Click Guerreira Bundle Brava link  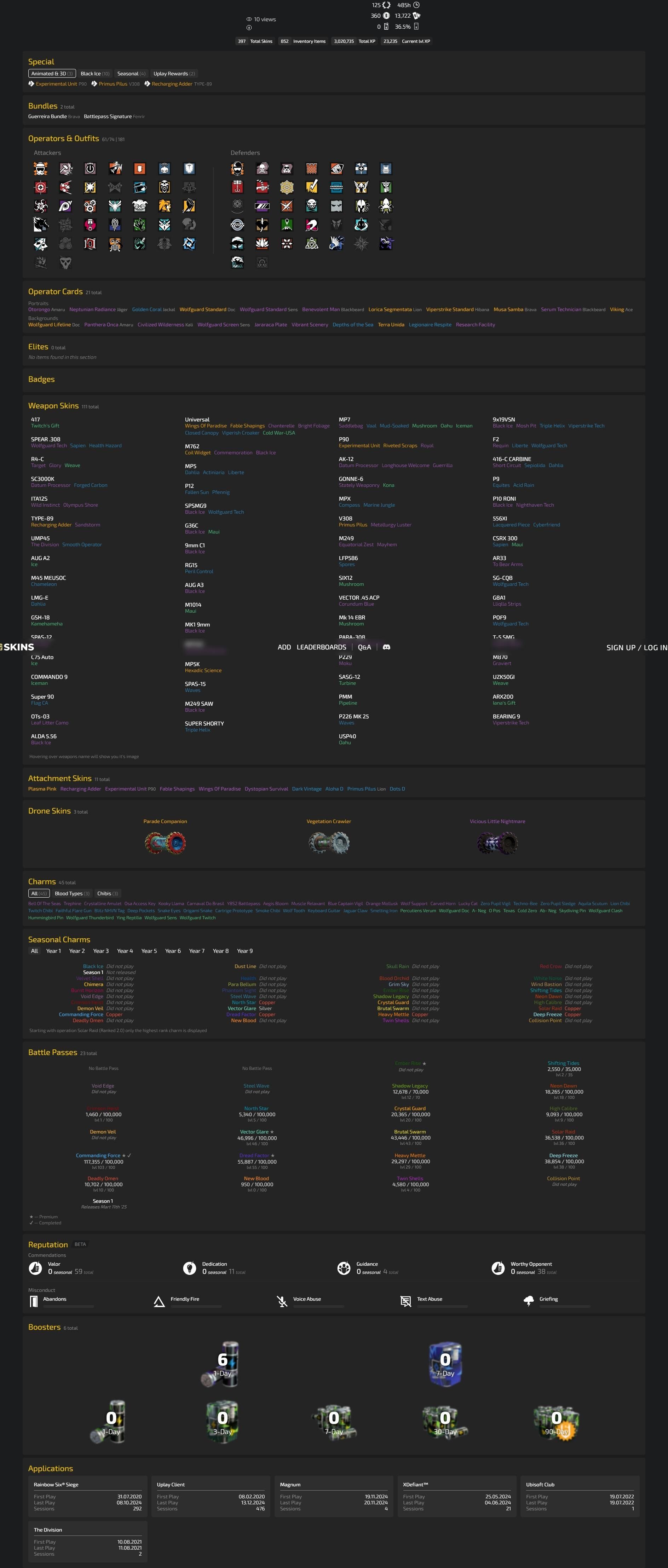53,116
